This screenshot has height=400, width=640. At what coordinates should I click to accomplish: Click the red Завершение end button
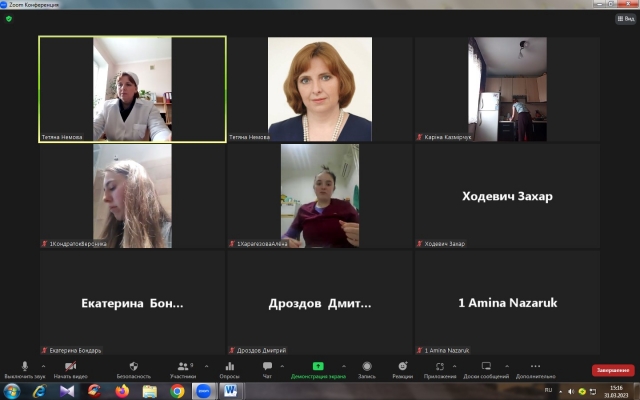[613, 370]
